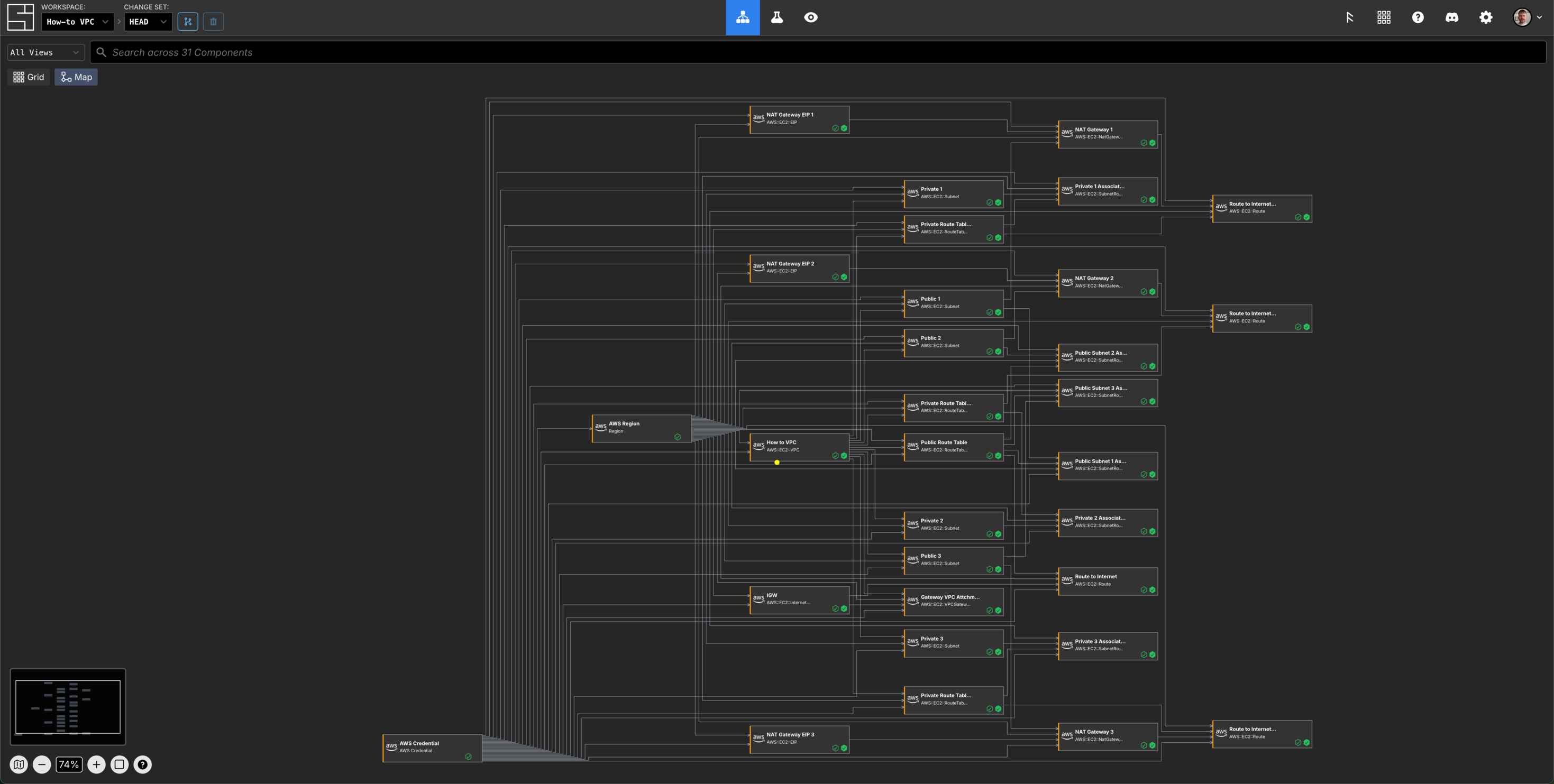Click the AWS logo on IGW node
This screenshot has height=784, width=1554.
pos(758,599)
